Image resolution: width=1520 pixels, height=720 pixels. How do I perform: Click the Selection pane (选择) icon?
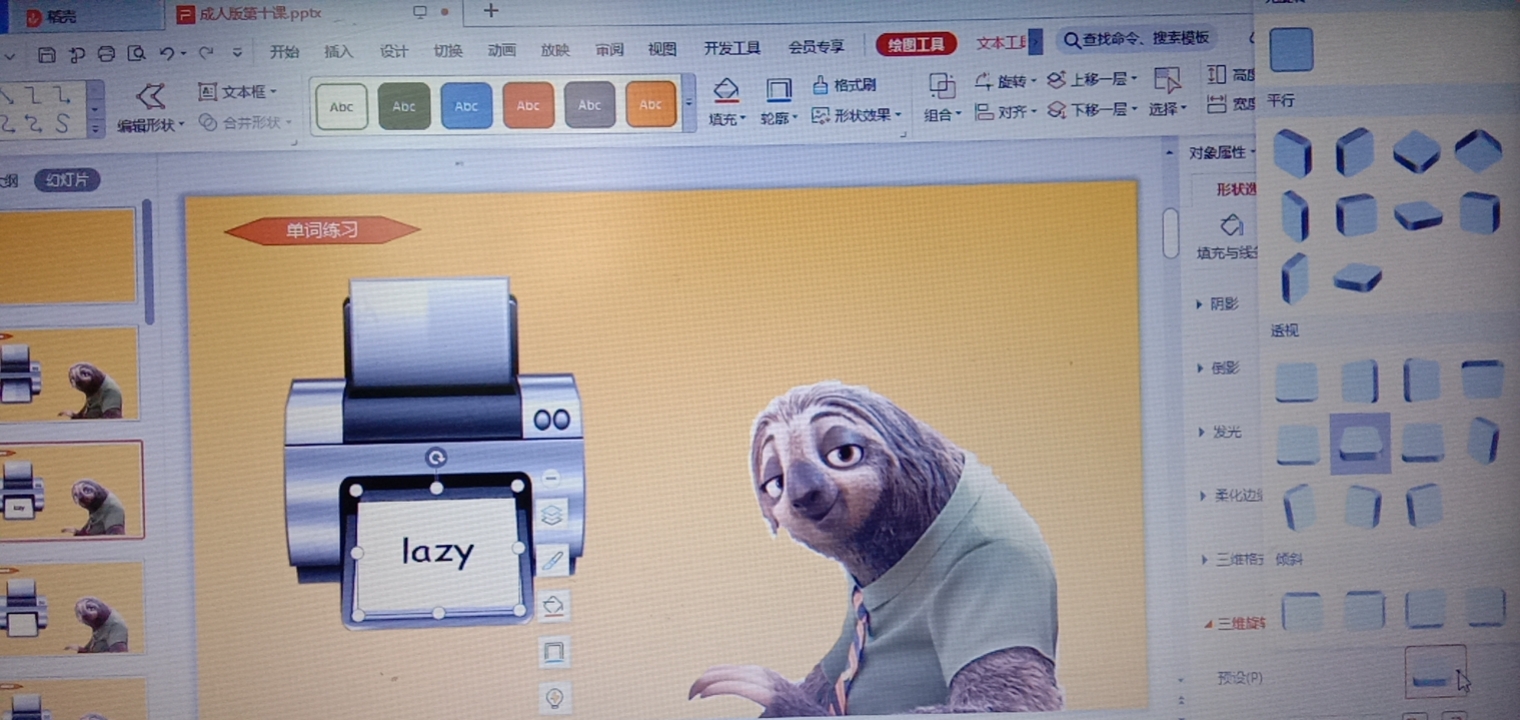pyautogui.click(x=1166, y=82)
